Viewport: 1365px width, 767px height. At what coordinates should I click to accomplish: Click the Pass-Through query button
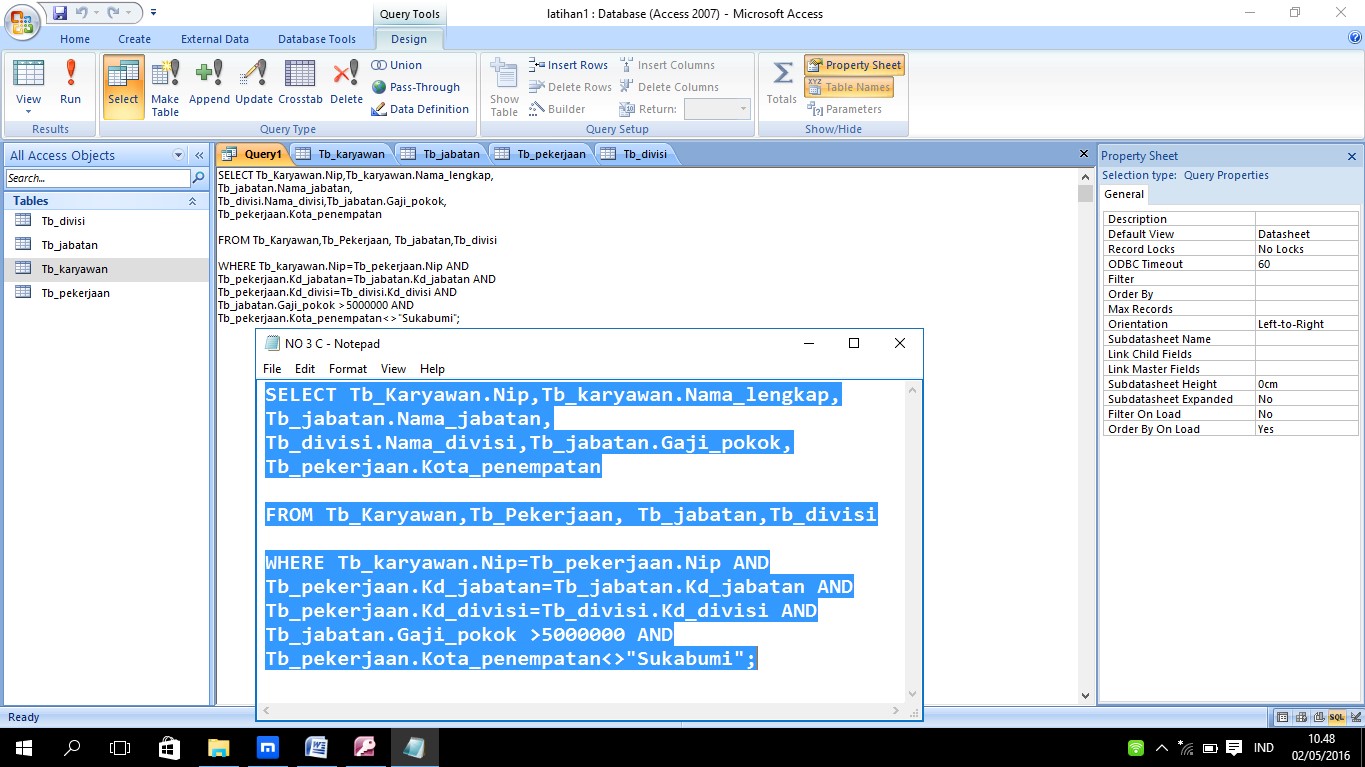pos(416,87)
